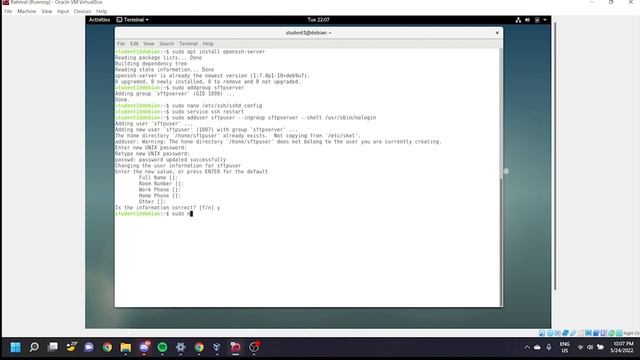Open ENG US language switcher
Viewport: 640px width, 360px height.
564,347
